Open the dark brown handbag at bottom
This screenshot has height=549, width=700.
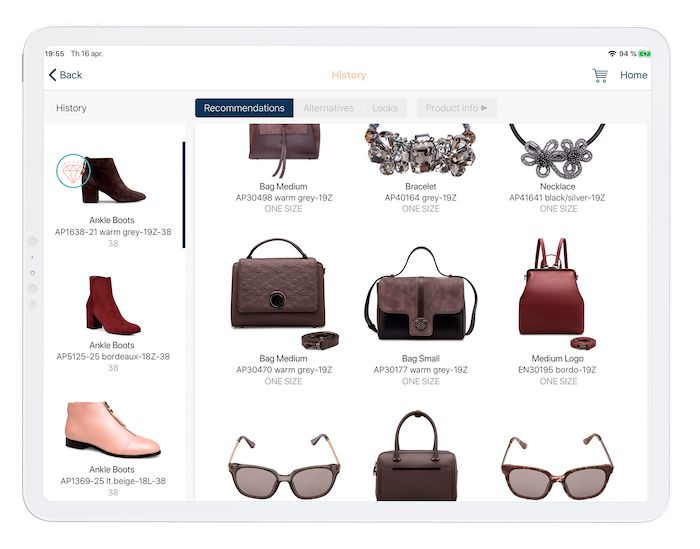(x=416, y=455)
